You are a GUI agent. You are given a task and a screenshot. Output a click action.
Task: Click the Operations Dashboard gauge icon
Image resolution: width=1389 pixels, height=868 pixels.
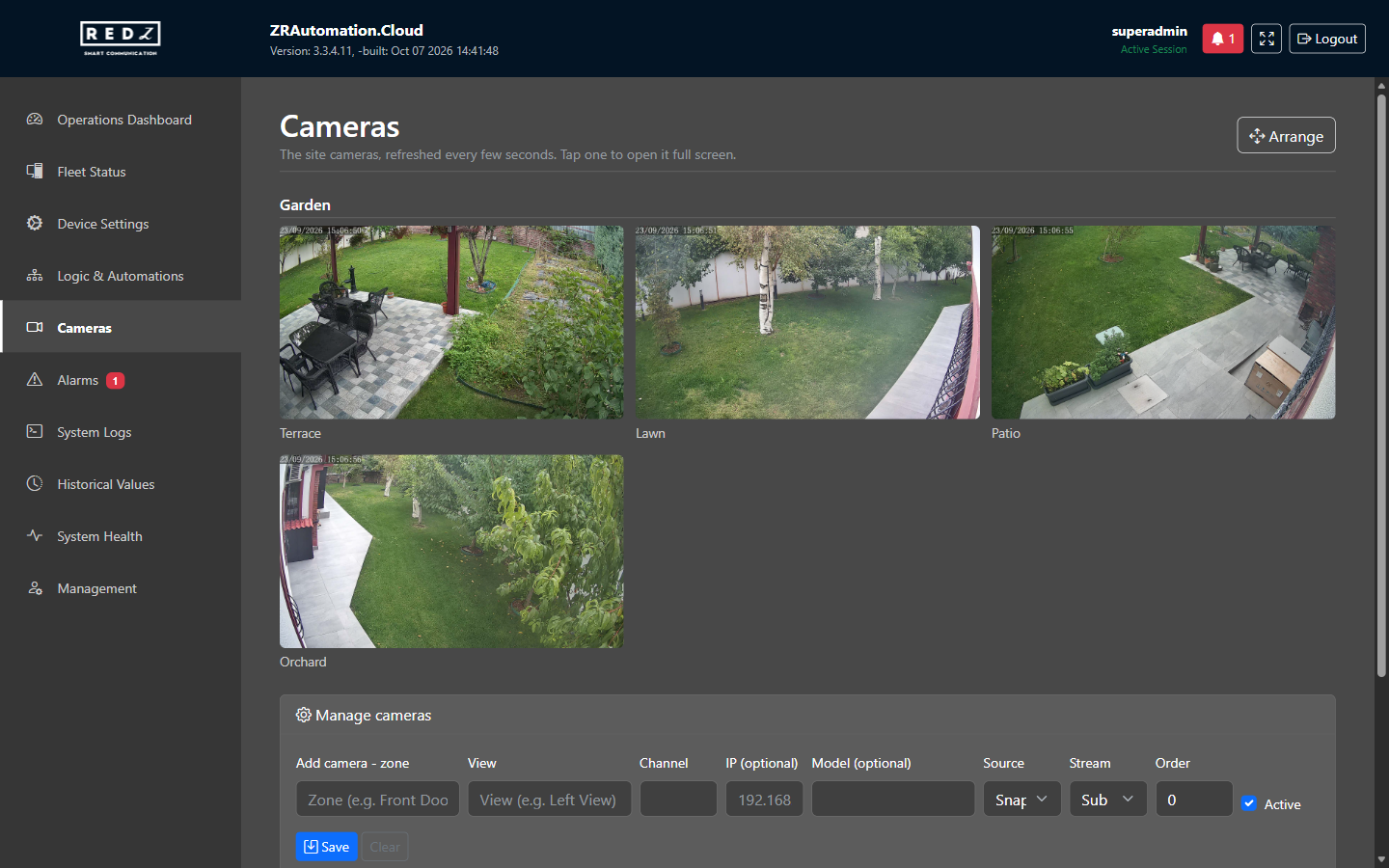(35, 120)
